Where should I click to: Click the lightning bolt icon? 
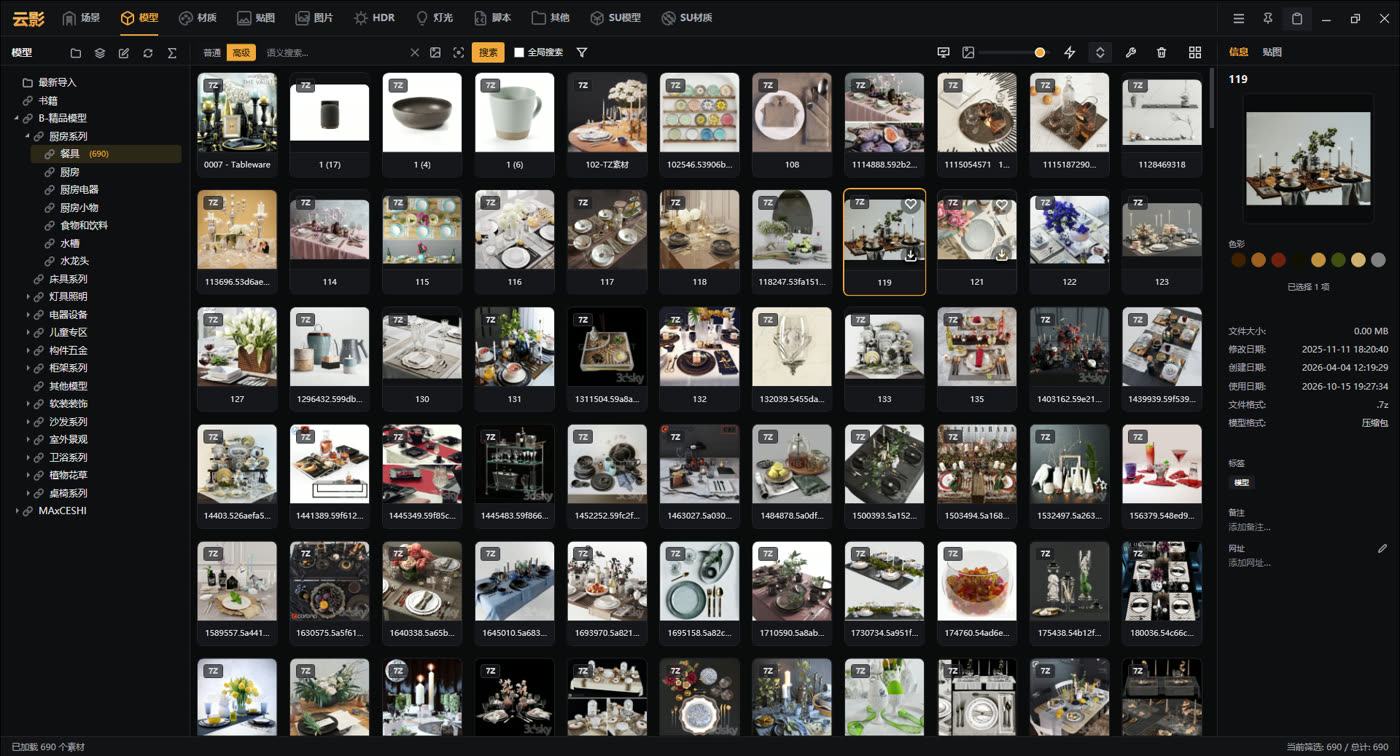[1069, 53]
